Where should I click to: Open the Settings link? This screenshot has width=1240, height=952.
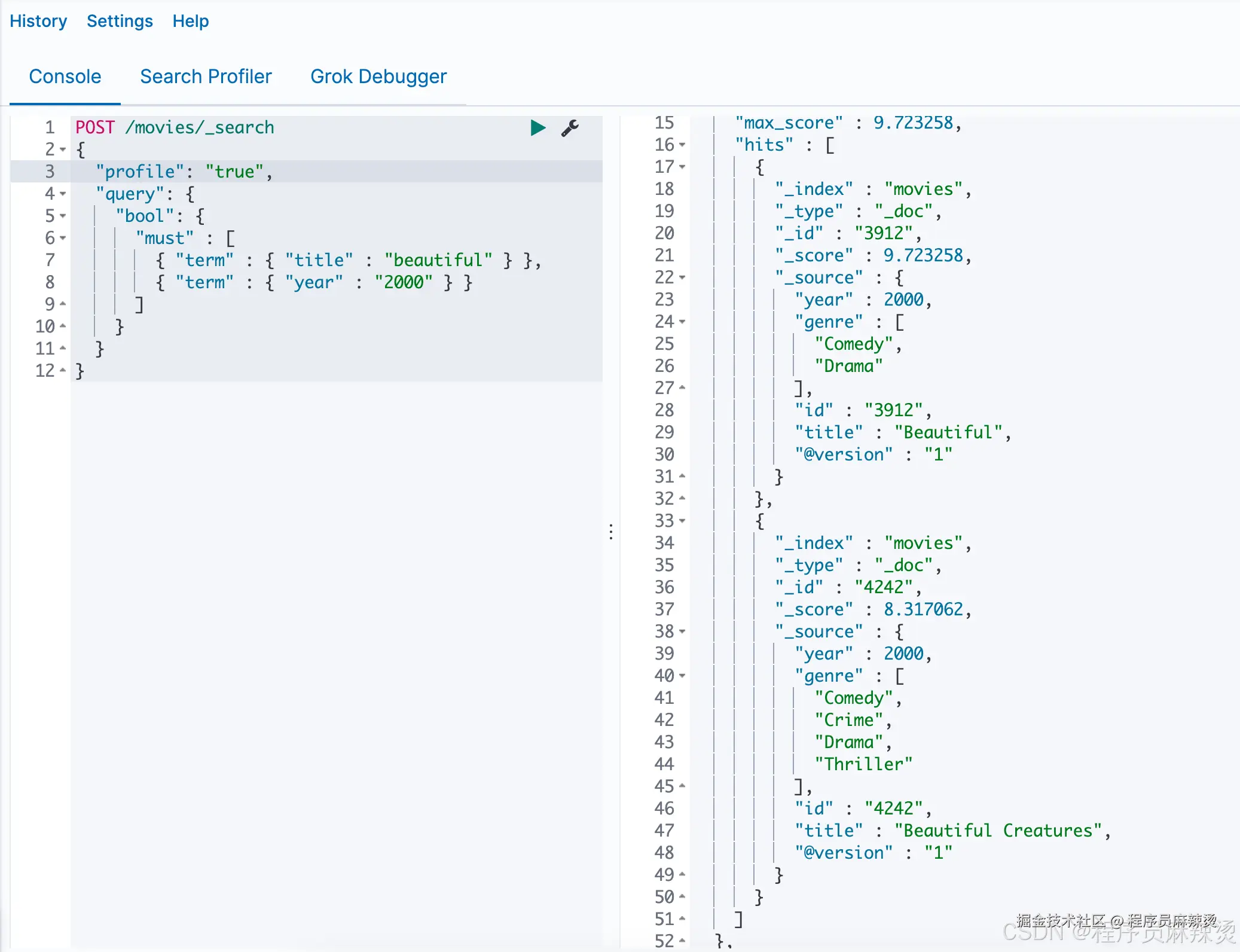[120, 21]
